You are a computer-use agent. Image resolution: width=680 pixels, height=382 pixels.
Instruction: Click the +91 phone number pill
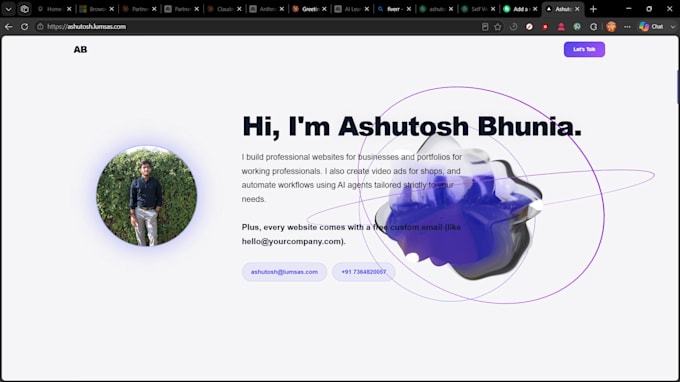tap(363, 272)
